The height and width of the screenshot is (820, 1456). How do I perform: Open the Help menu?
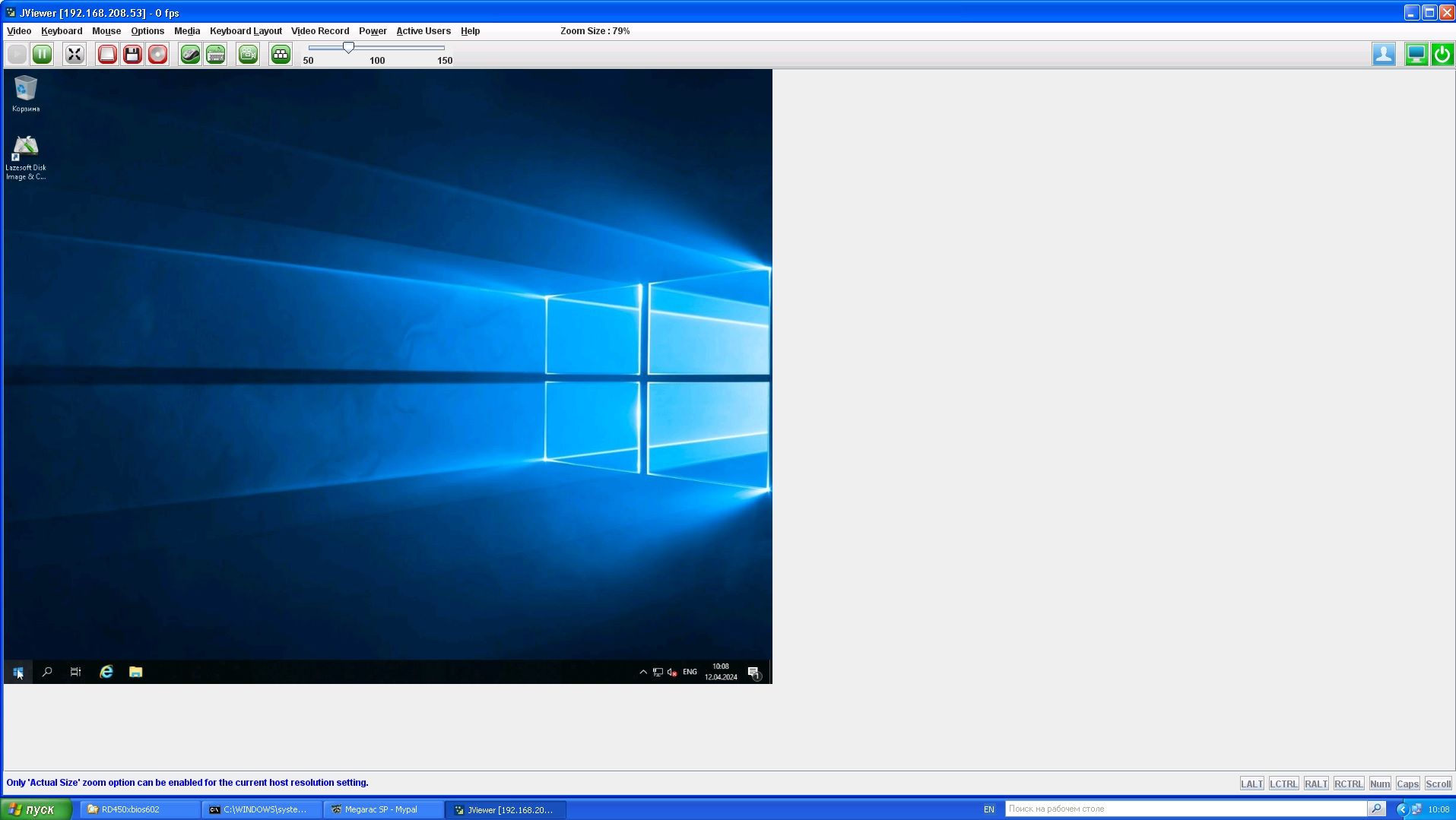(x=470, y=31)
